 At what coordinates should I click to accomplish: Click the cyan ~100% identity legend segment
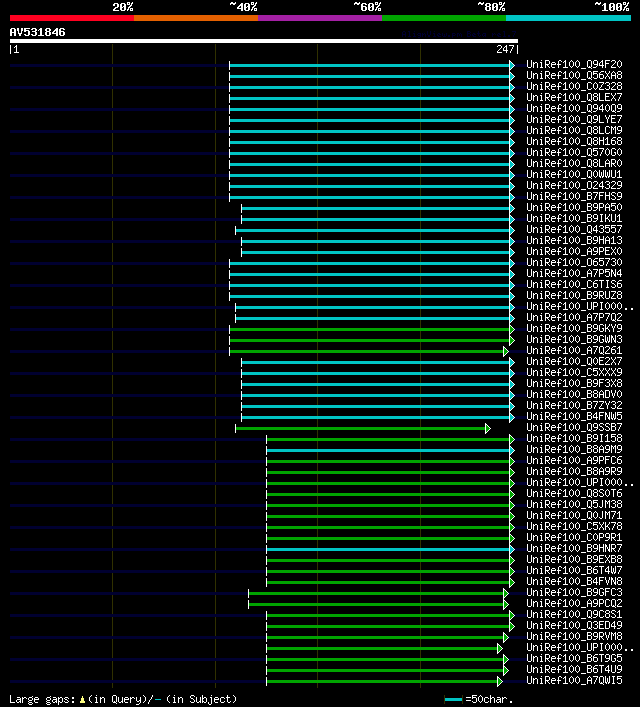click(x=568, y=18)
